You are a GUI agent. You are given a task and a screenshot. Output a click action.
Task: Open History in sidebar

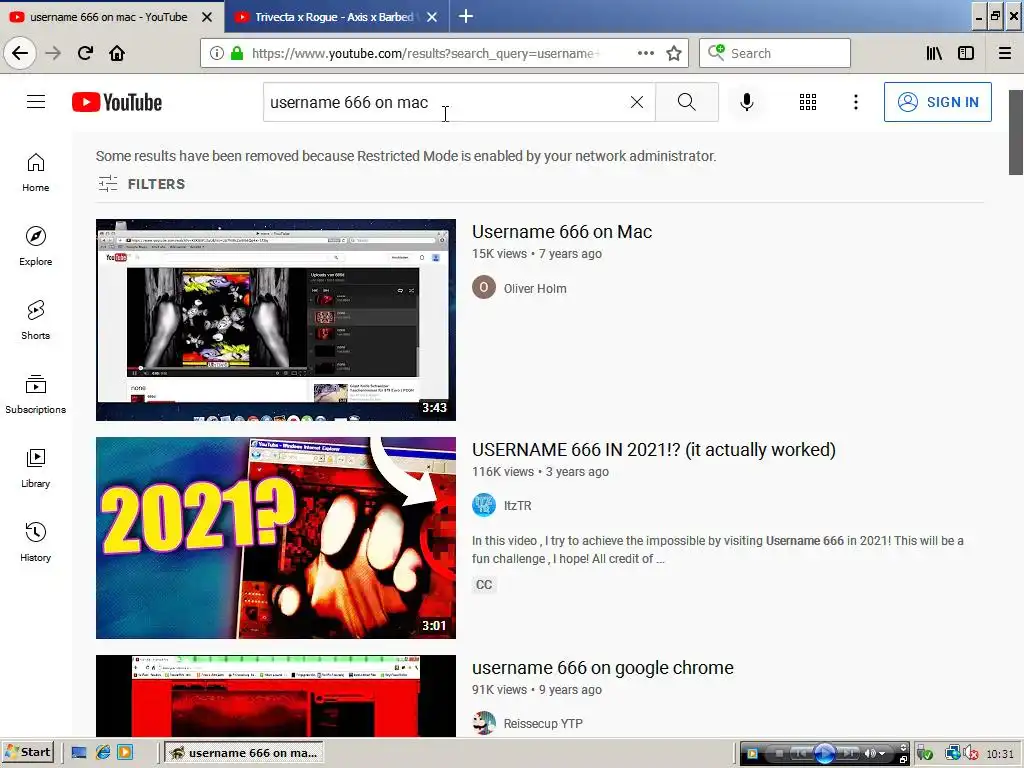point(35,543)
